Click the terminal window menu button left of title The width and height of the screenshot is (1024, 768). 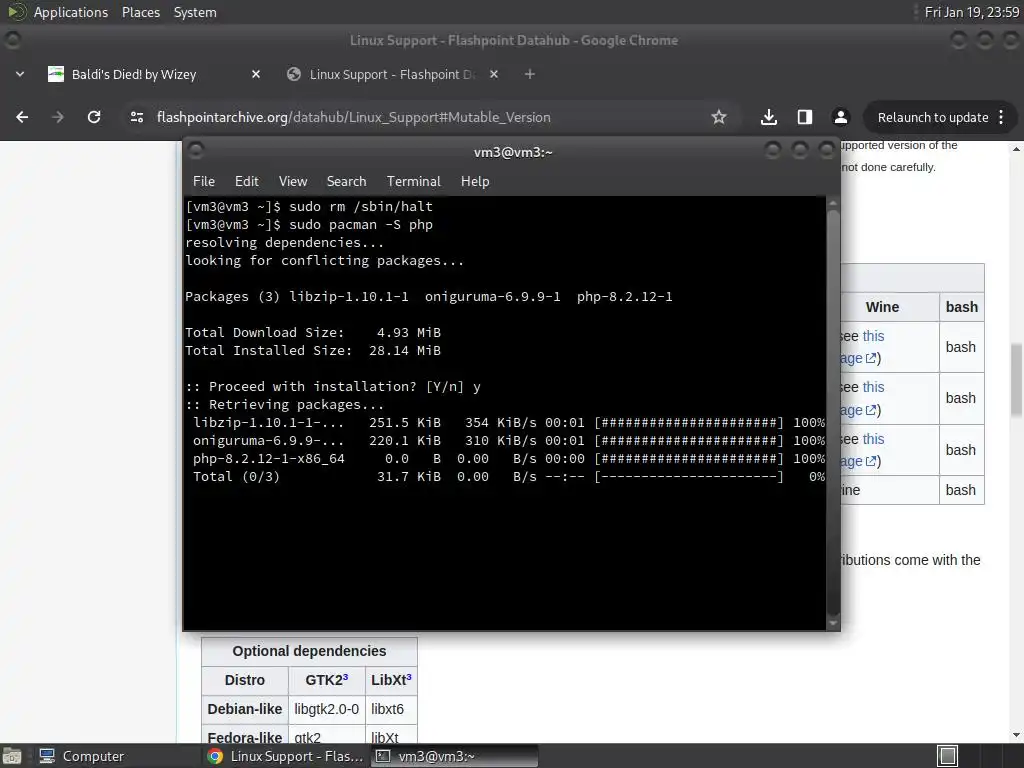(x=195, y=151)
